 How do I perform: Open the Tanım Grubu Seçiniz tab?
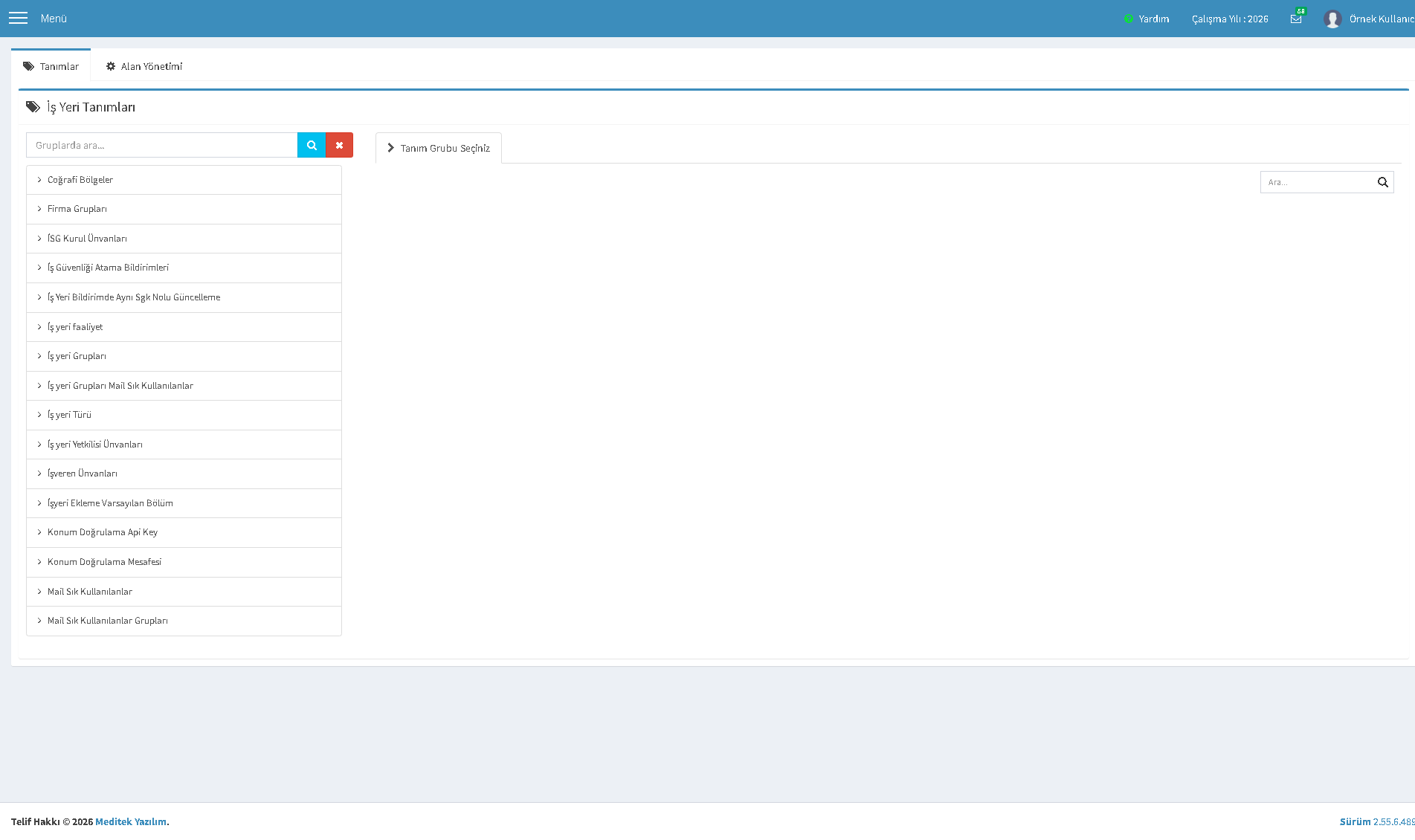pyautogui.click(x=439, y=148)
